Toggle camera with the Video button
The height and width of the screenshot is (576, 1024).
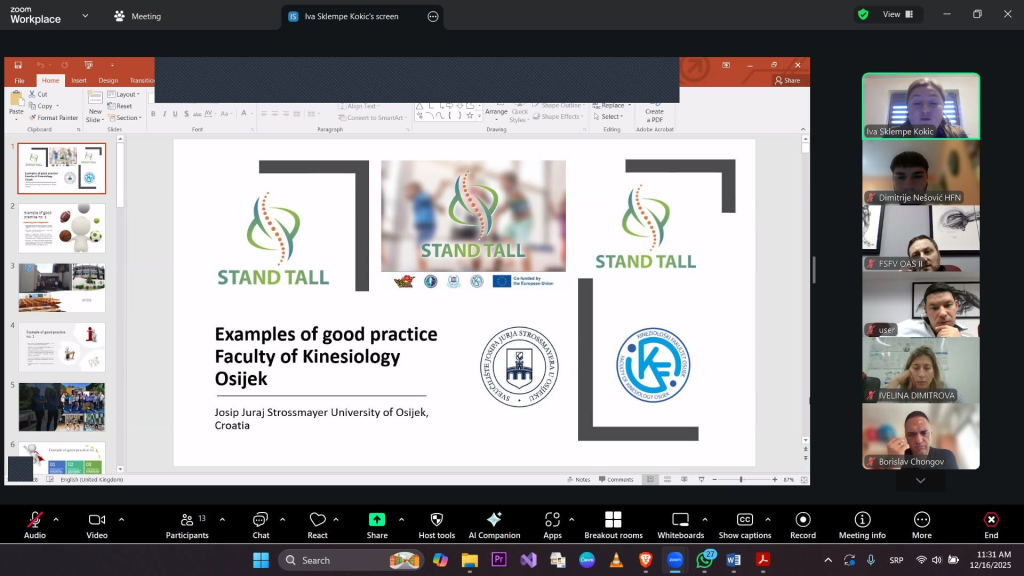(x=97, y=525)
